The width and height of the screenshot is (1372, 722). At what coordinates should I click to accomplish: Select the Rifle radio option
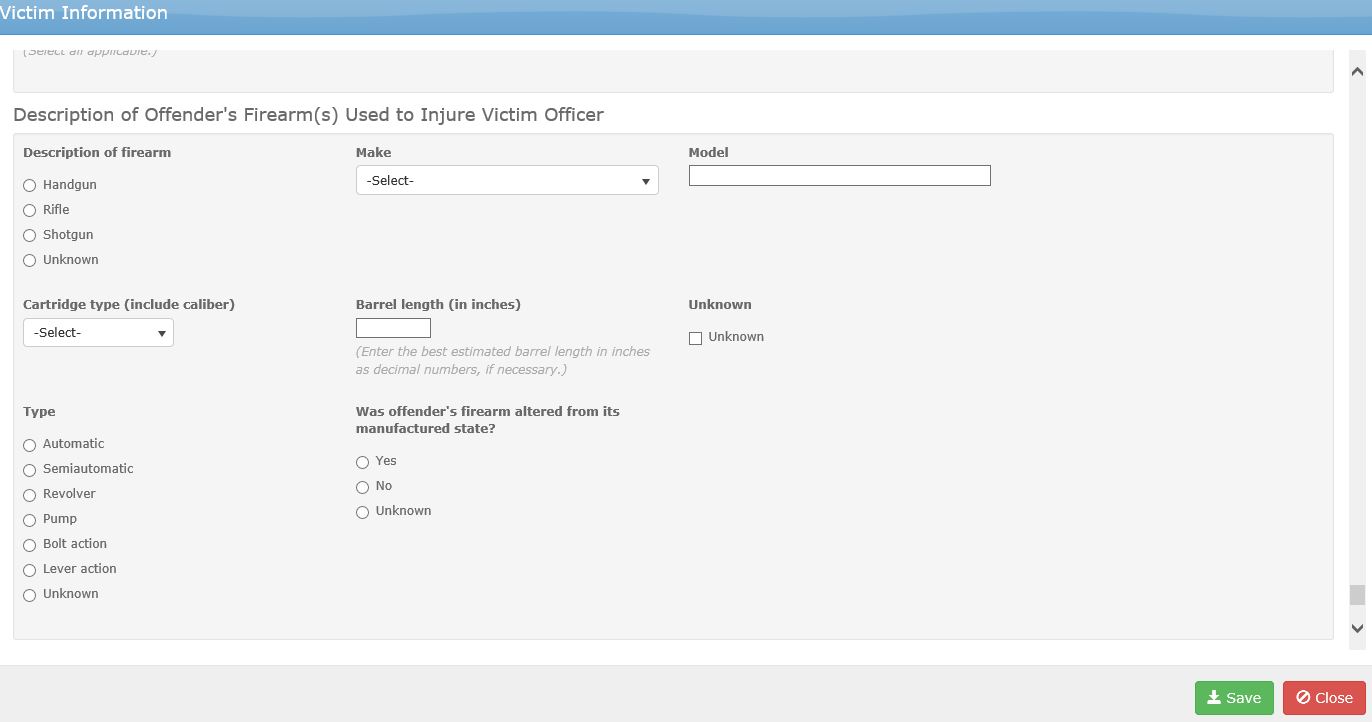tap(30, 210)
